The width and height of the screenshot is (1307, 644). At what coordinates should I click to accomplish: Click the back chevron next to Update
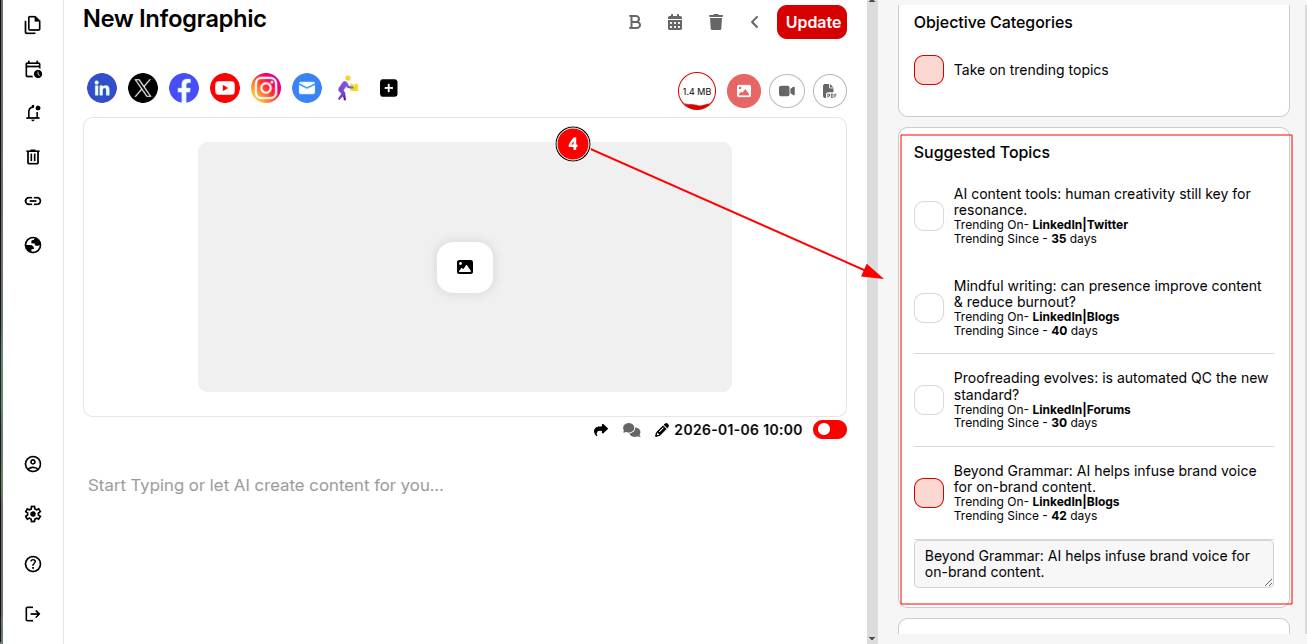pyautogui.click(x=755, y=22)
